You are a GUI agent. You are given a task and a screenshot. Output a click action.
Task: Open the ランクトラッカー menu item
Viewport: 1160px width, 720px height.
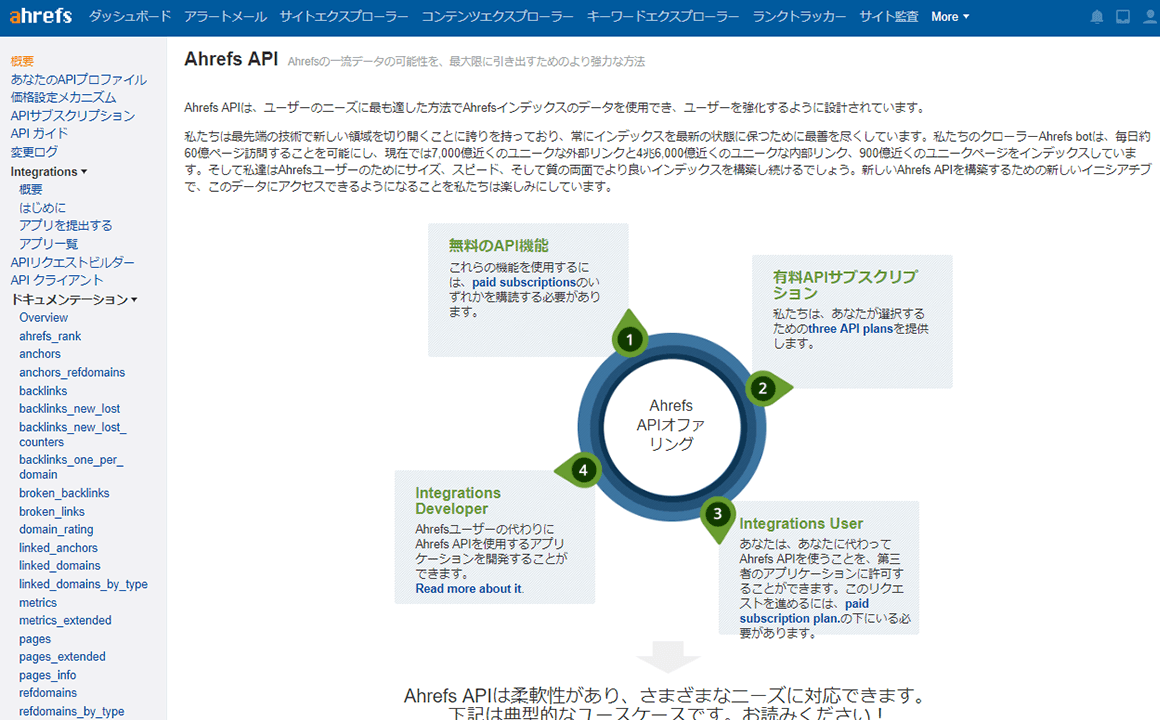point(799,17)
